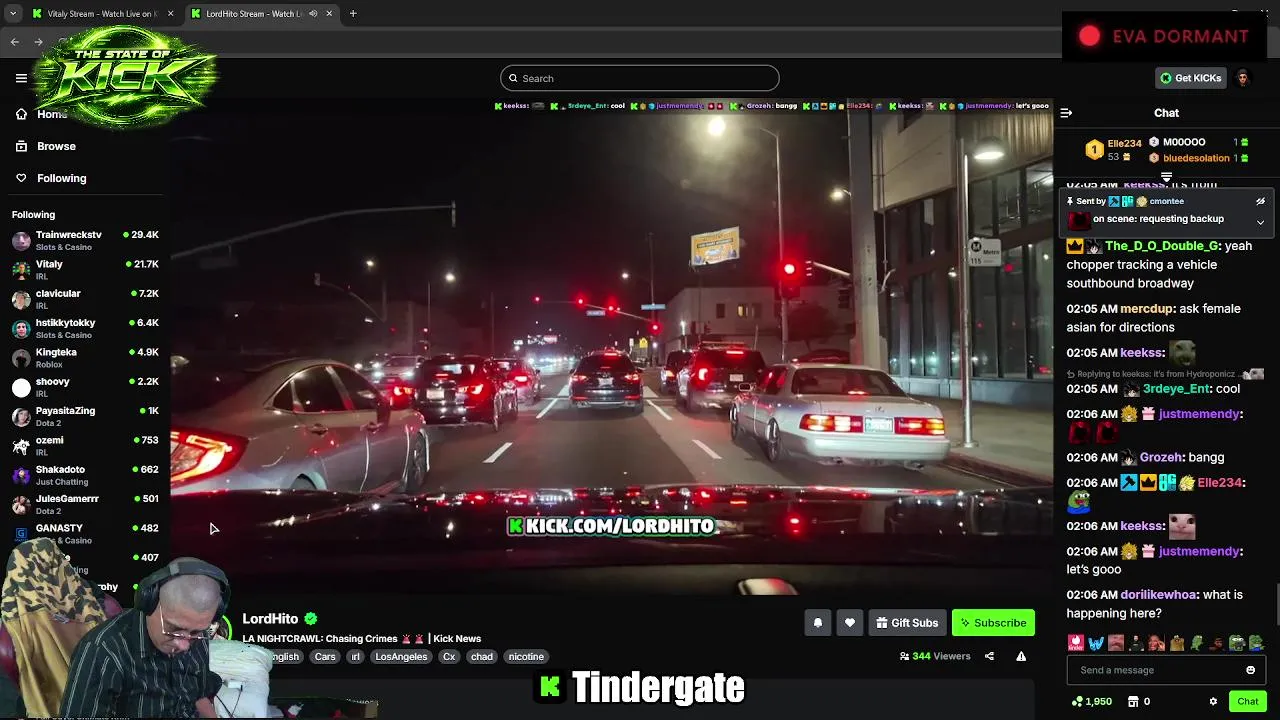Hide the pinned chat message
The height and width of the screenshot is (720, 1280).
click(x=1260, y=201)
